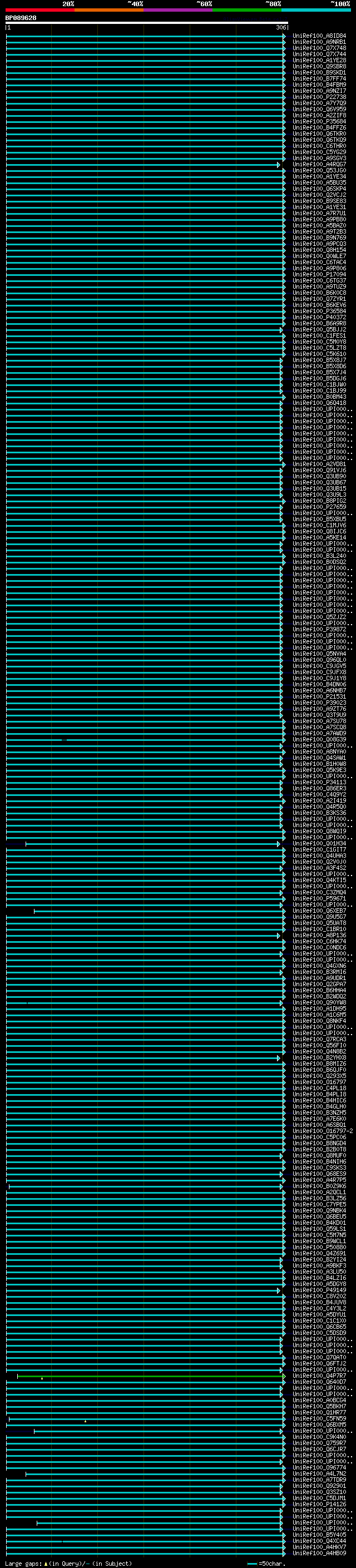
Task: Select hit label UniRef100_C5K610
Action: click(x=319, y=354)
